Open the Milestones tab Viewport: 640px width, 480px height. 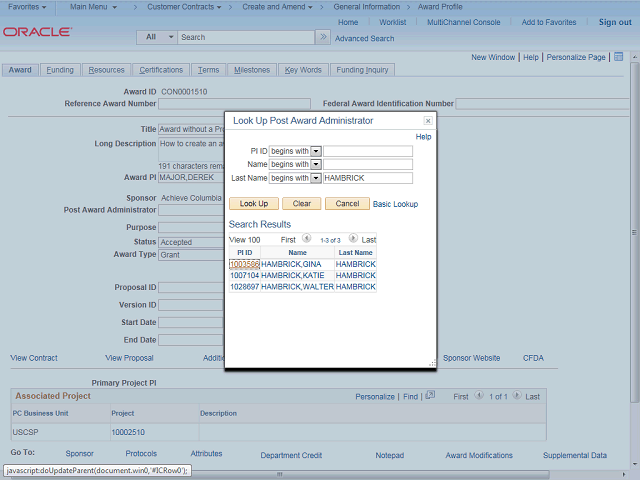tap(252, 70)
